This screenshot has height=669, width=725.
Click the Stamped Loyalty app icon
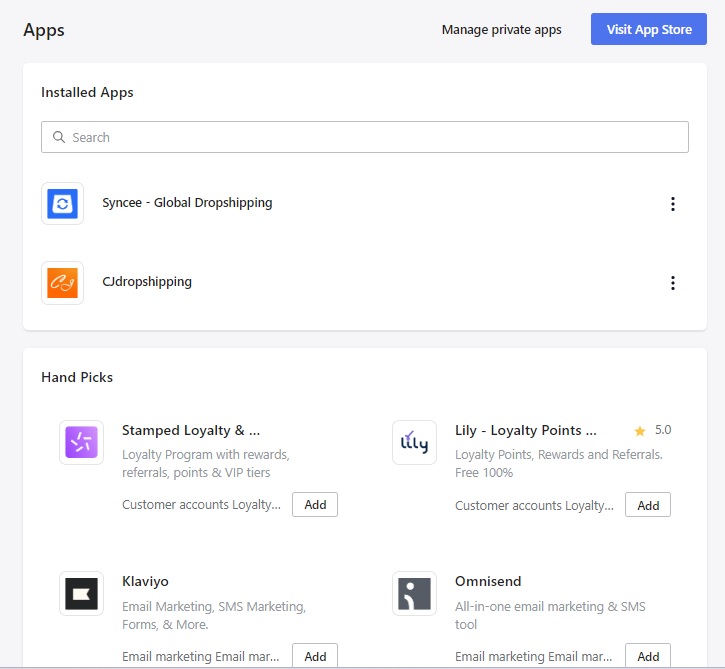tap(81, 442)
